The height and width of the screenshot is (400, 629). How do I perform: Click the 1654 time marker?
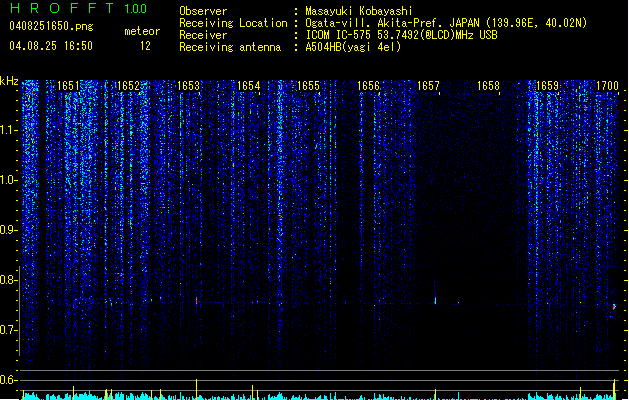(x=248, y=86)
